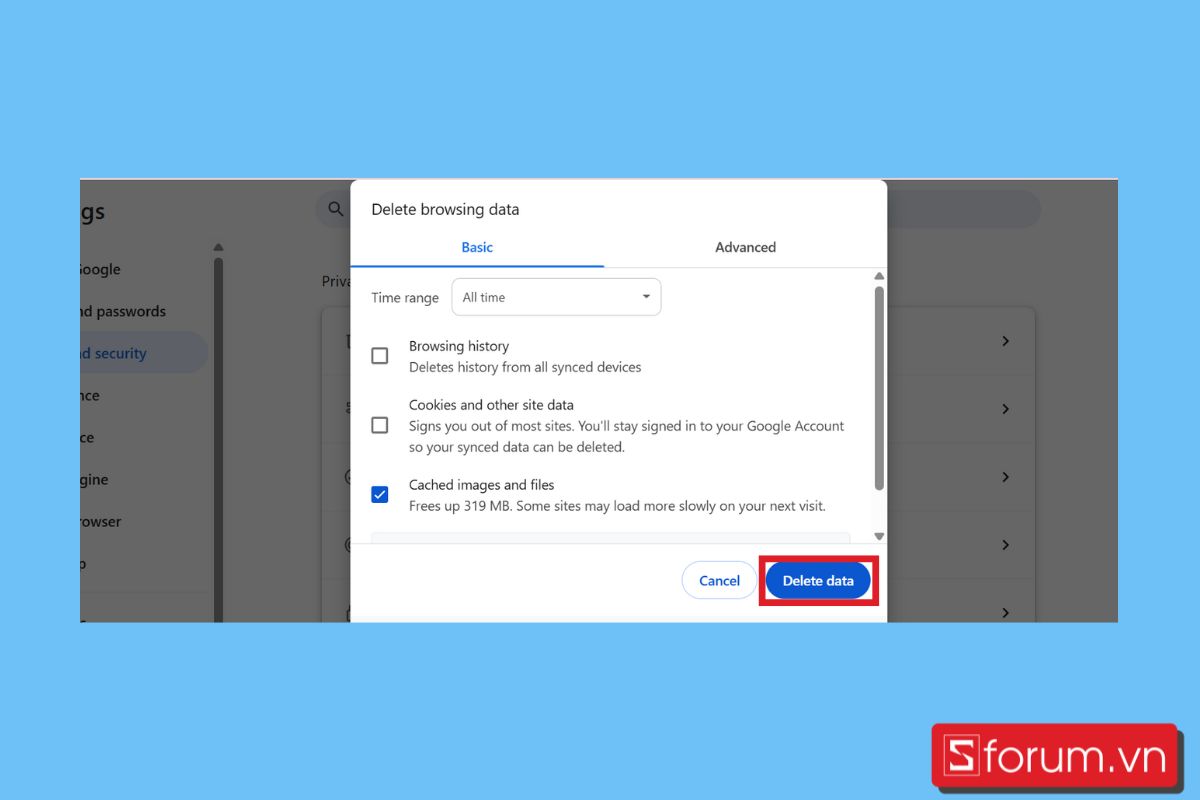This screenshot has height=800, width=1200.
Task: Expand the bottom settings row chevron
Action: tap(1006, 612)
